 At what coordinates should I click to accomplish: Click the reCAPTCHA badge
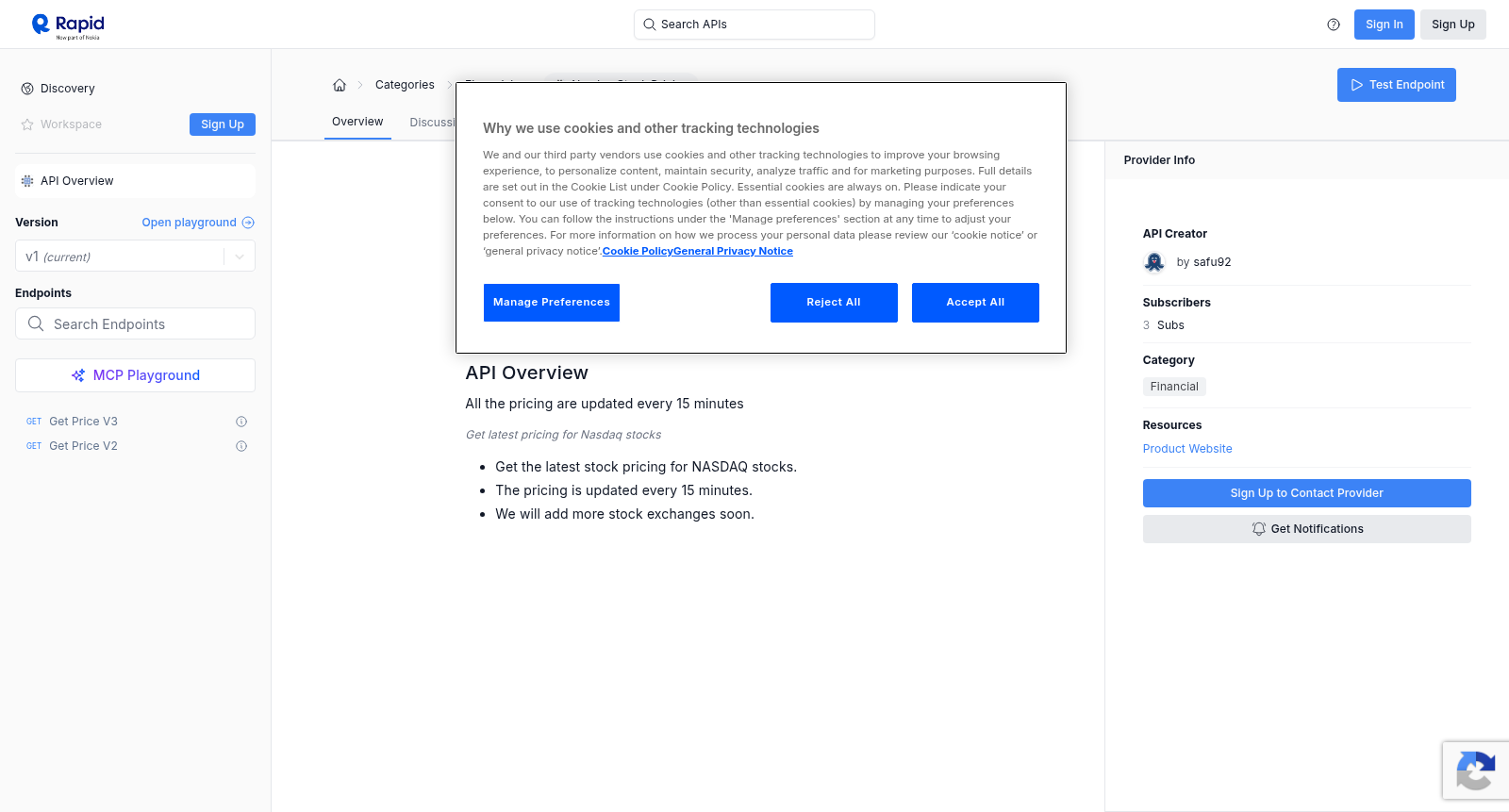click(x=1476, y=771)
